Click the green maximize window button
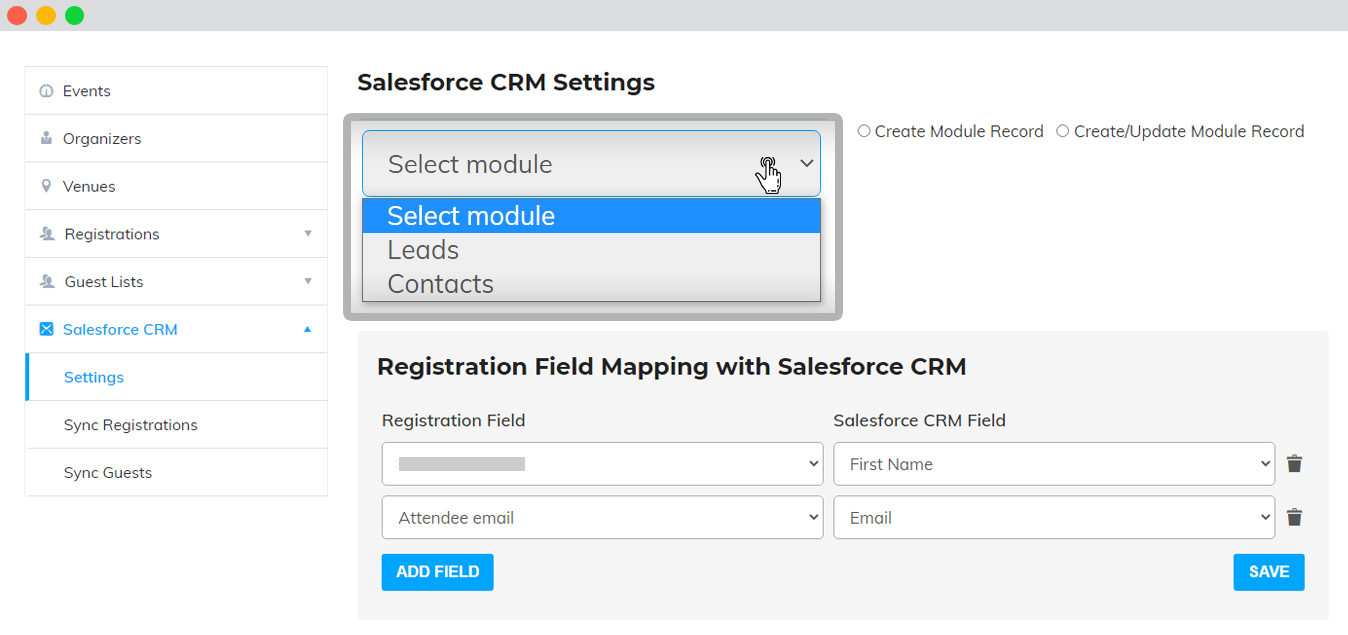Image resolution: width=1348 pixels, height=635 pixels. (x=75, y=15)
